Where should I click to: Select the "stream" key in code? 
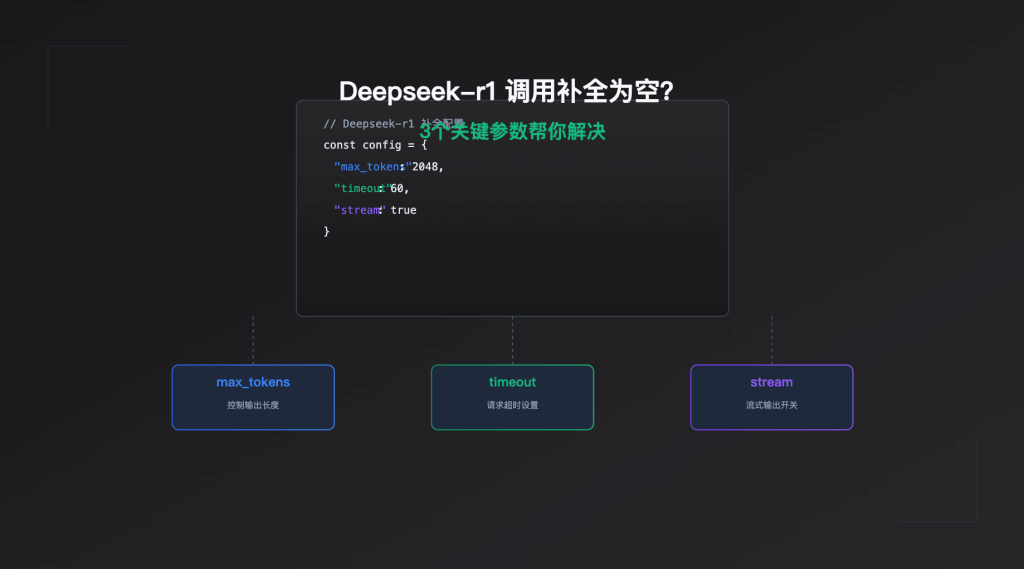[x=357, y=210]
